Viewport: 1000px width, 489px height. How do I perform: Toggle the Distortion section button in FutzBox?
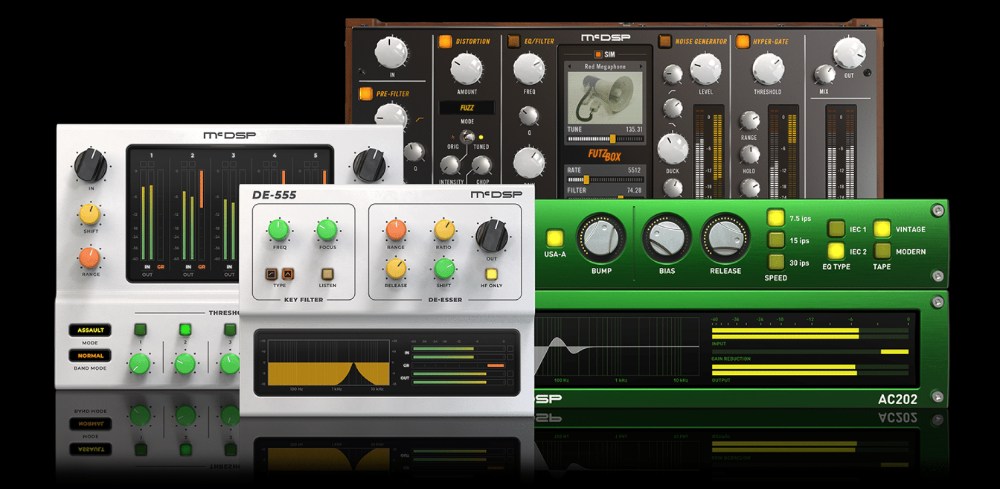[445, 41]
